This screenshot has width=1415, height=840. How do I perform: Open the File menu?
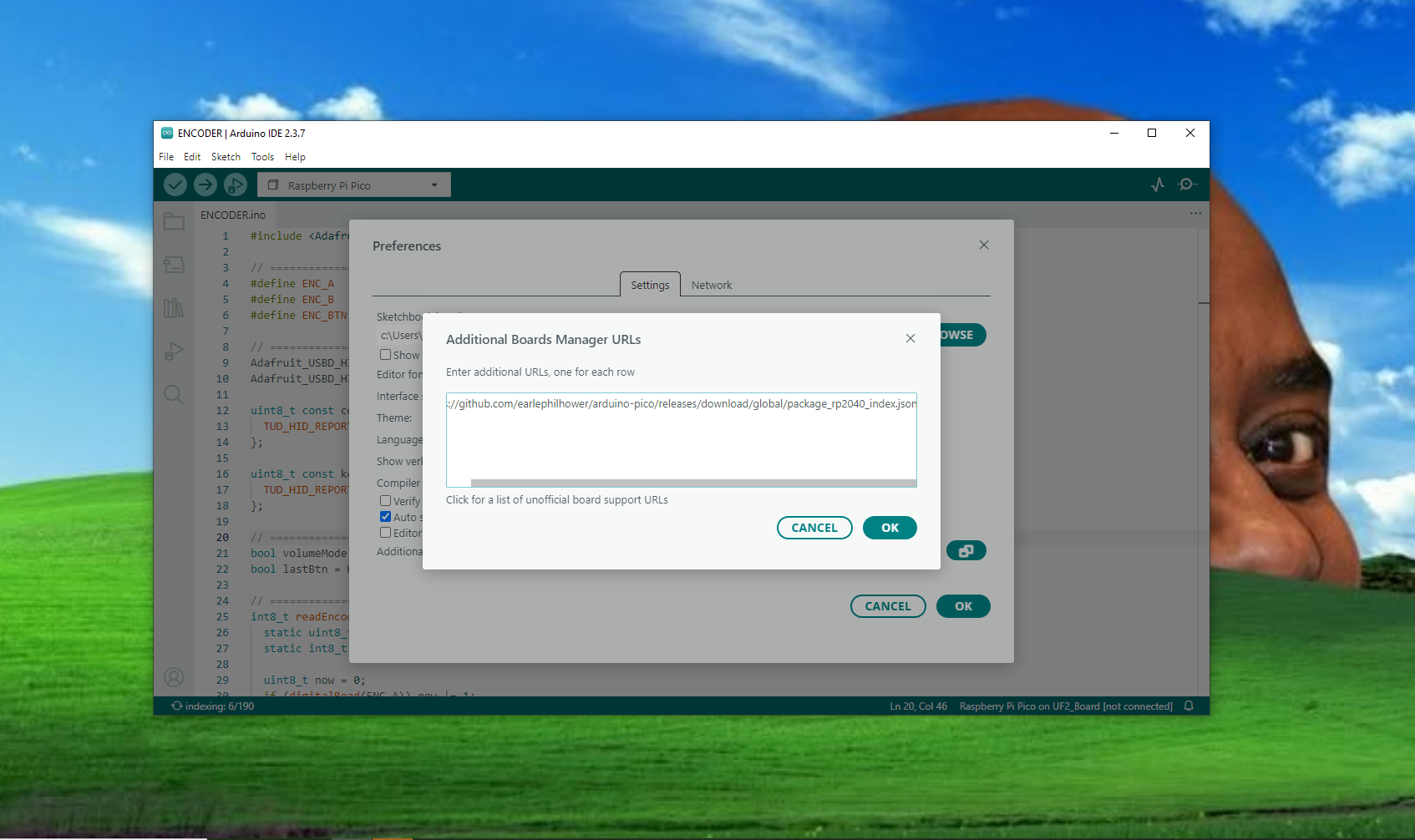tap(166, 157)
